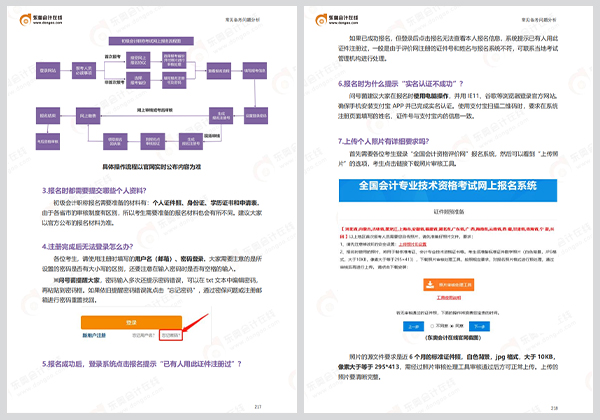
Task: Click heading 6.报名时为什么提示实名认证不成功
Action: [x=401, y=84]
